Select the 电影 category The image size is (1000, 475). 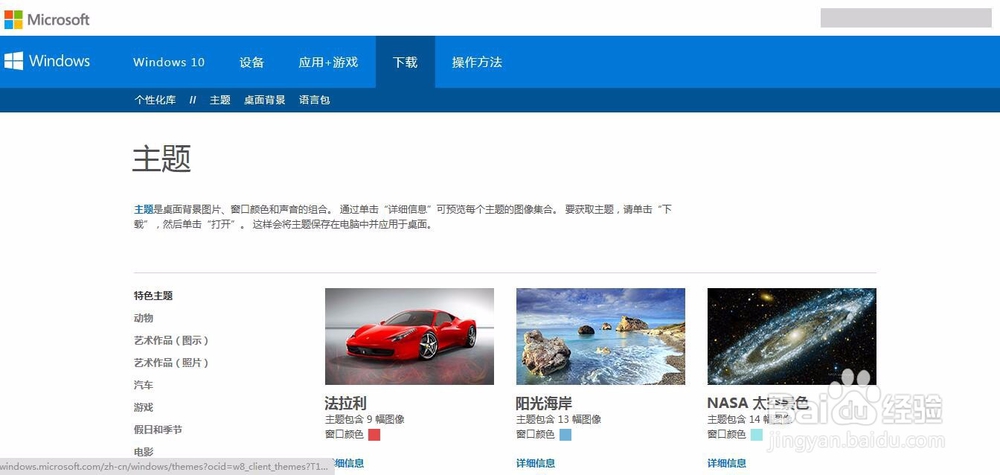click(x=143, y=452)
